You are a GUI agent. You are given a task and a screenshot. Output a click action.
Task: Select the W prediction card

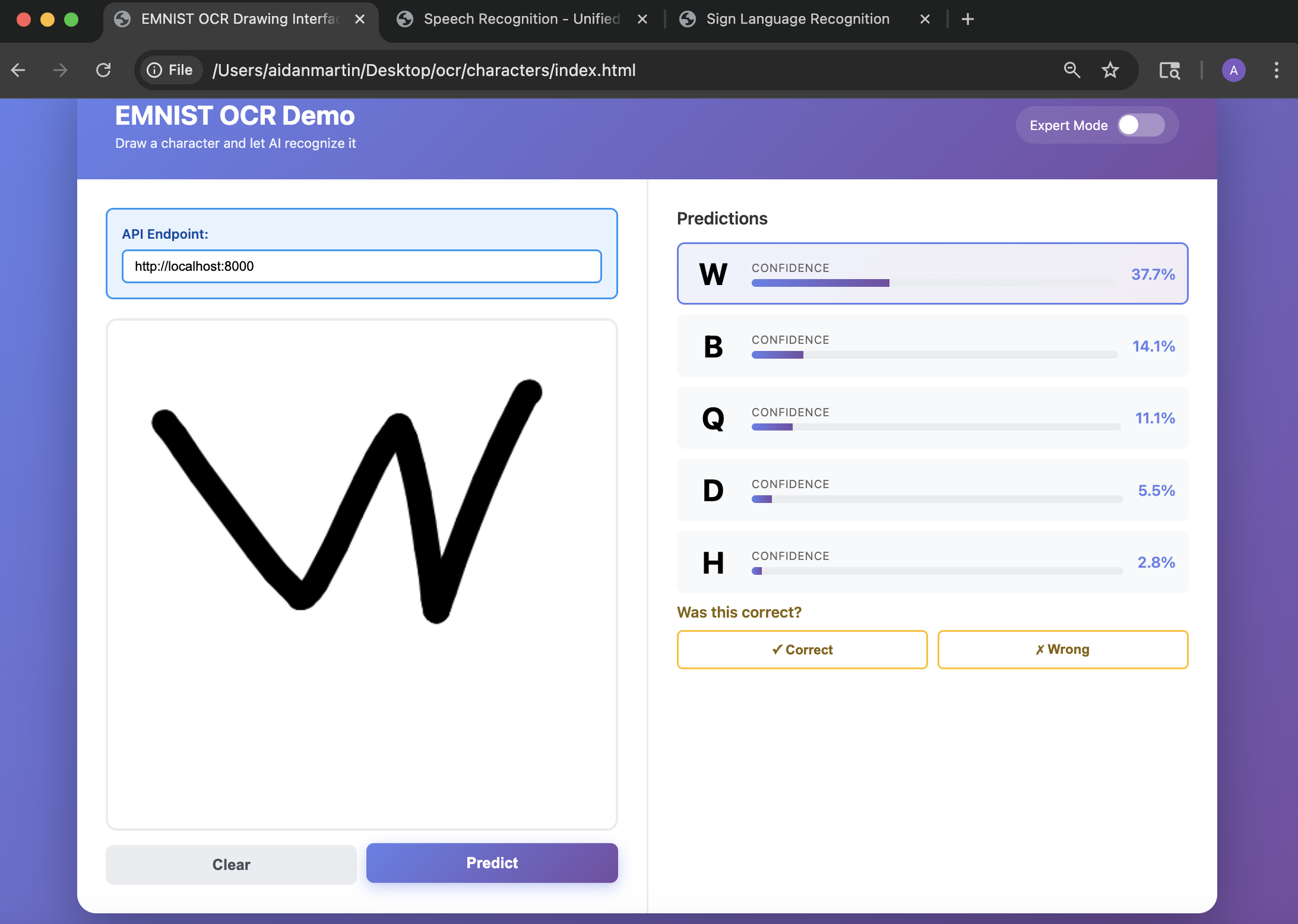click(x=932, y=273)
